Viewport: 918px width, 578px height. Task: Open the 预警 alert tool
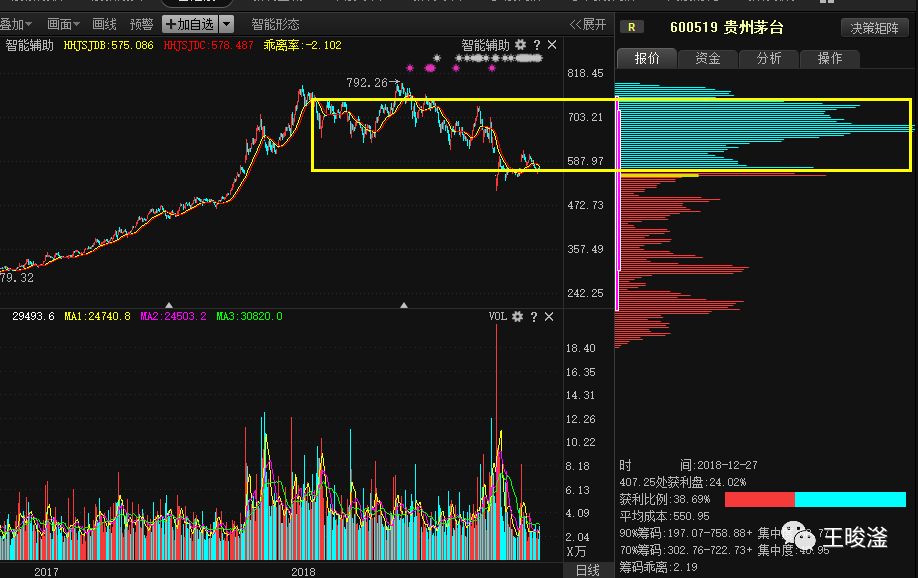pos(141,25)
